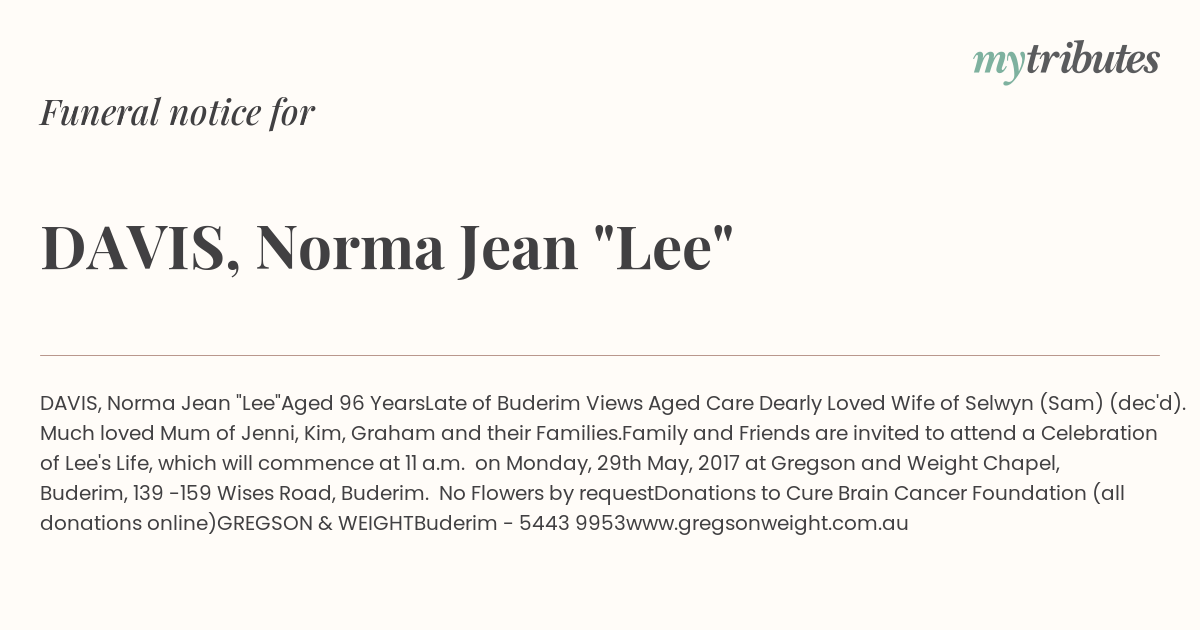The height and width of the screenshot is (630, 1200).
Task: Select "Buderim Views Aged Care" text
Action: pyautogui.click(x=625, y=403)
